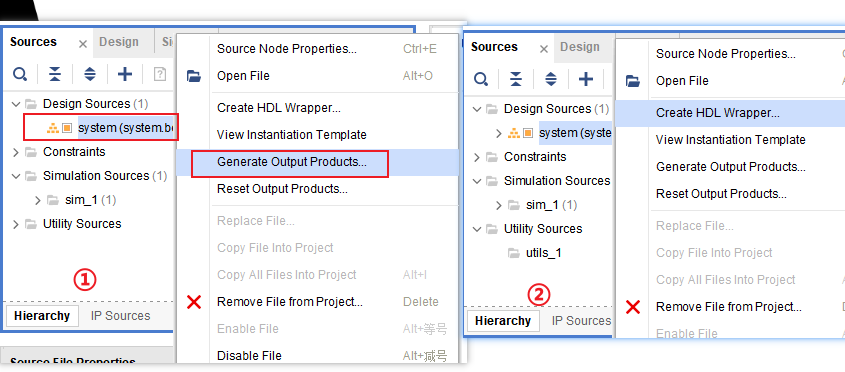
Task: Select utils_1 folder in right tree
Action: pyautogui.click(x=543, y=253)
